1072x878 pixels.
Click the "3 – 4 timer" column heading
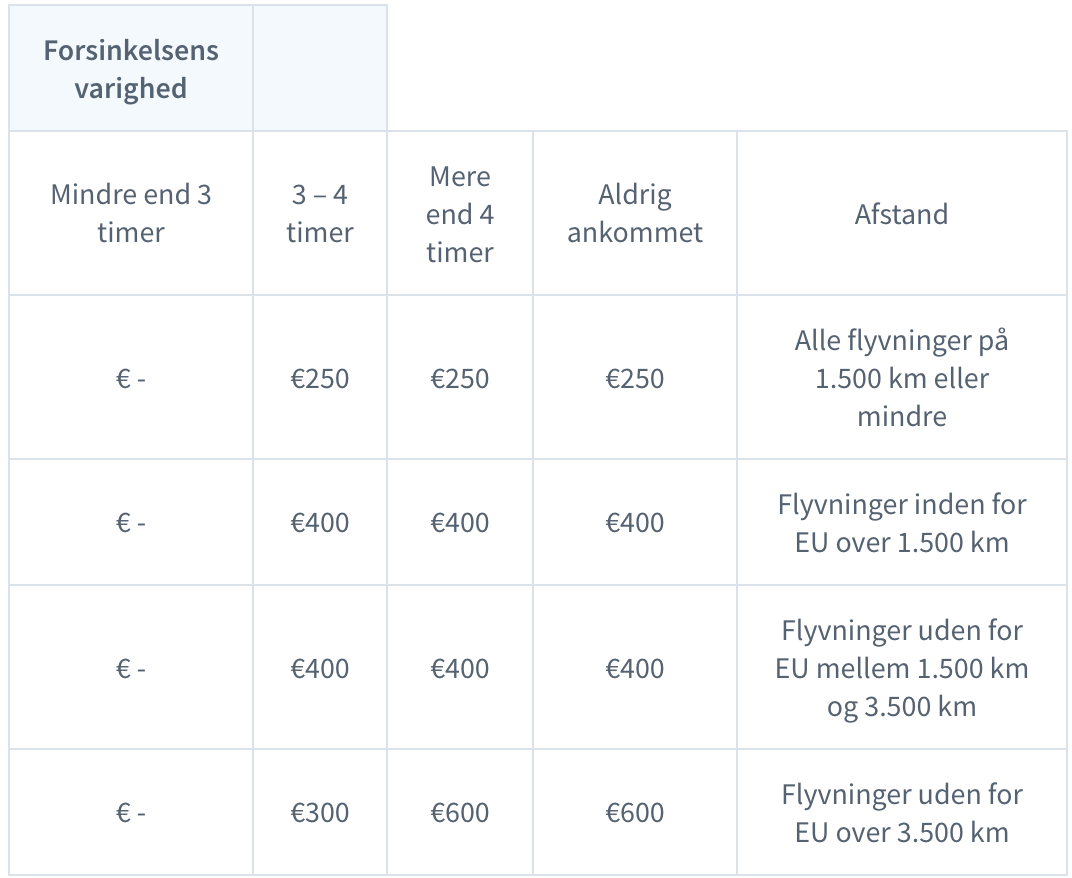(x=320, y=213)
